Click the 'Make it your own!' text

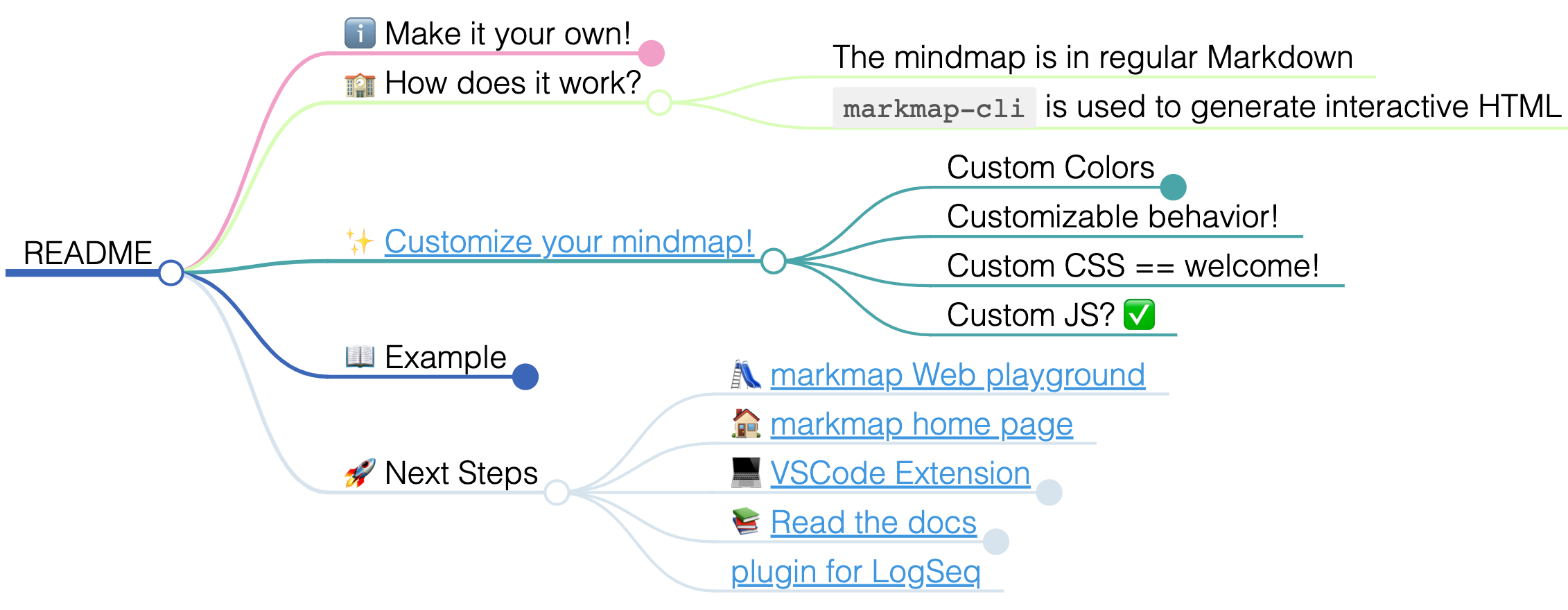tap(507, 34)
